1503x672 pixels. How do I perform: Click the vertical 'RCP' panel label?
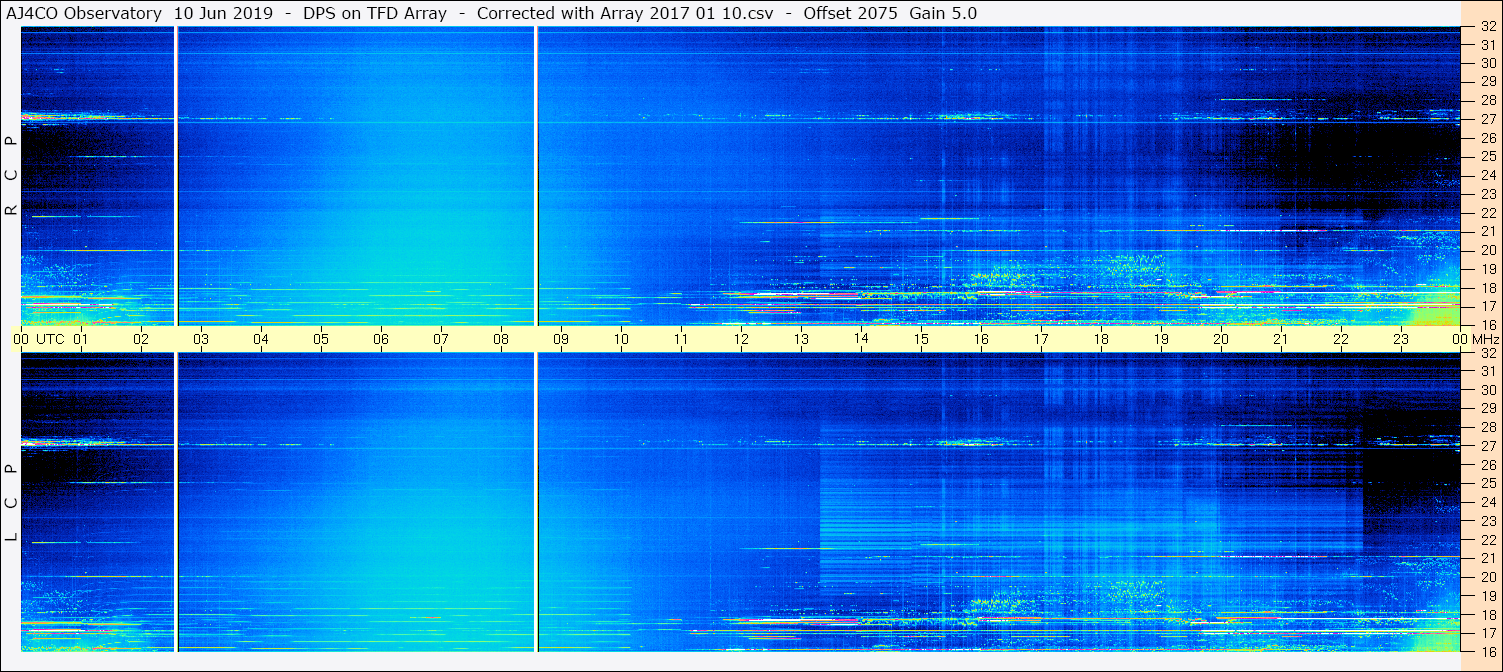coord(11,176)
